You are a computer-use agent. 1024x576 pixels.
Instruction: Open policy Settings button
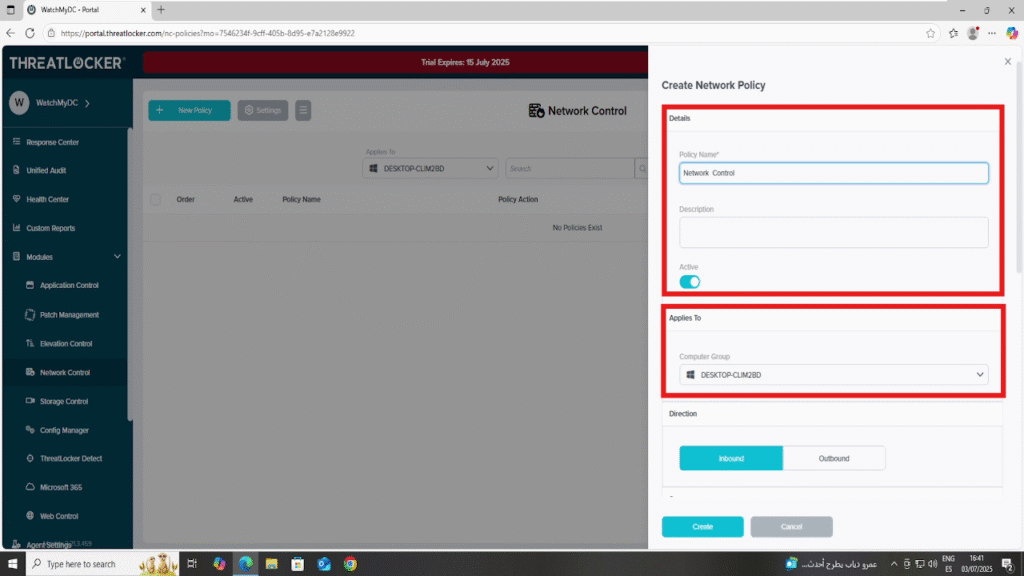(x=263, y=110)
